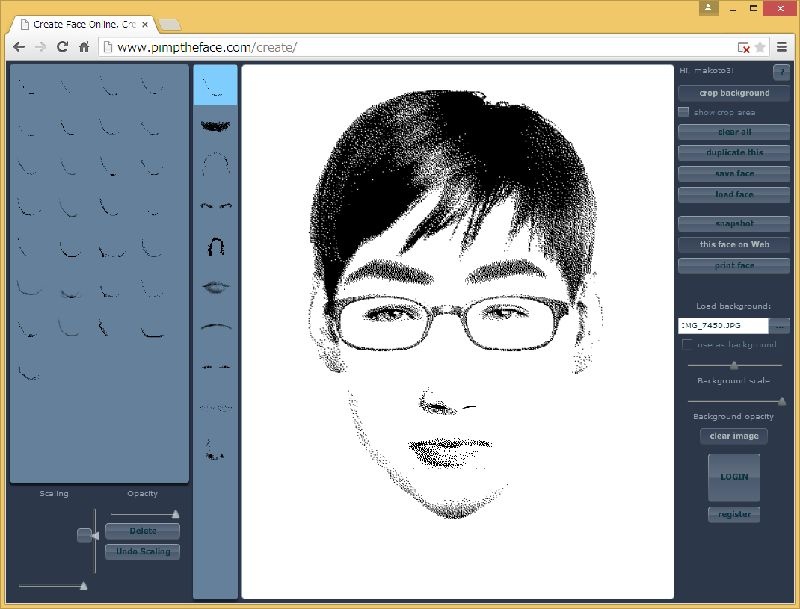The image size is (800, 609).
Task: Click the Undo Scaling button
Action: click(x=142, y=552)
